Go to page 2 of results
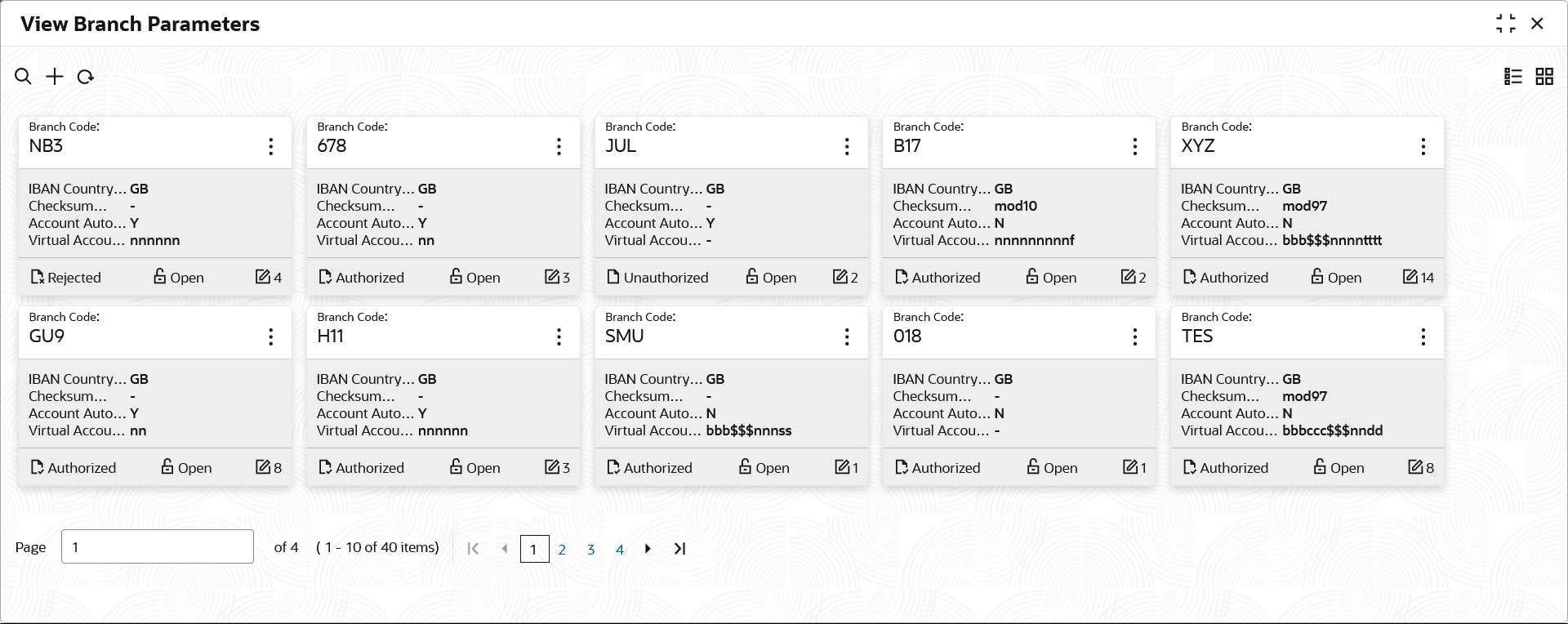 point(562,550)
